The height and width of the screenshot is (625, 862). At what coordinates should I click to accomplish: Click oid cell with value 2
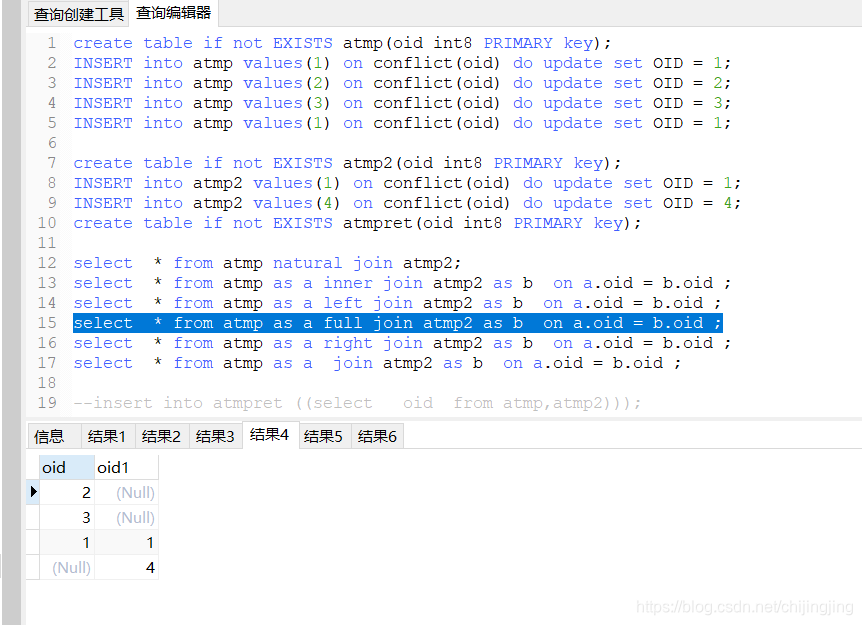67,493
